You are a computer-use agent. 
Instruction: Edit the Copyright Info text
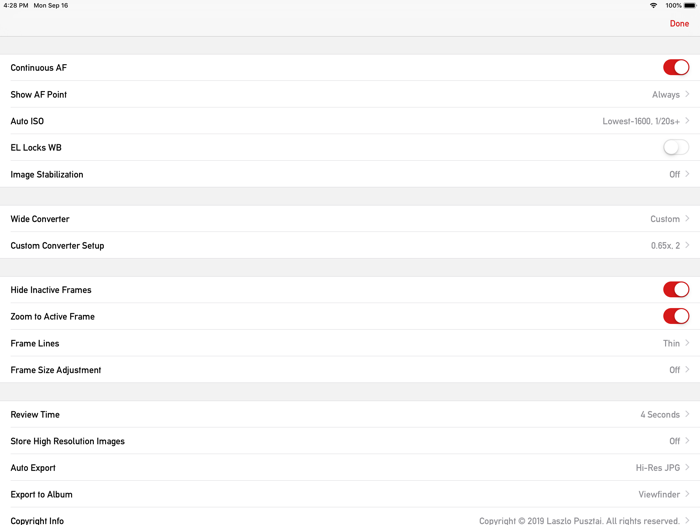[579, 520]
